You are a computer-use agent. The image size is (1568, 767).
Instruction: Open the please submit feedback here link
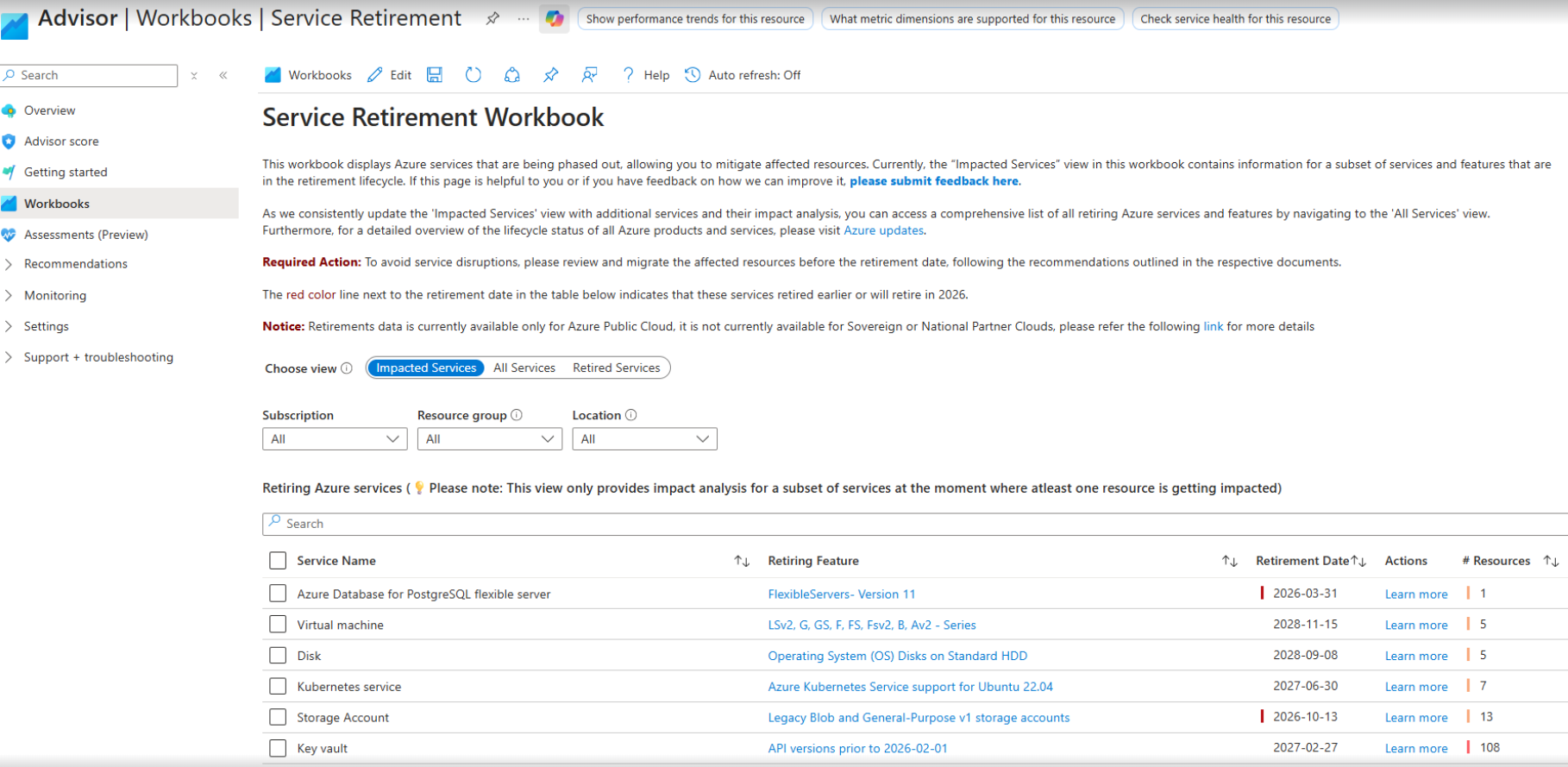tap(934, 181)
